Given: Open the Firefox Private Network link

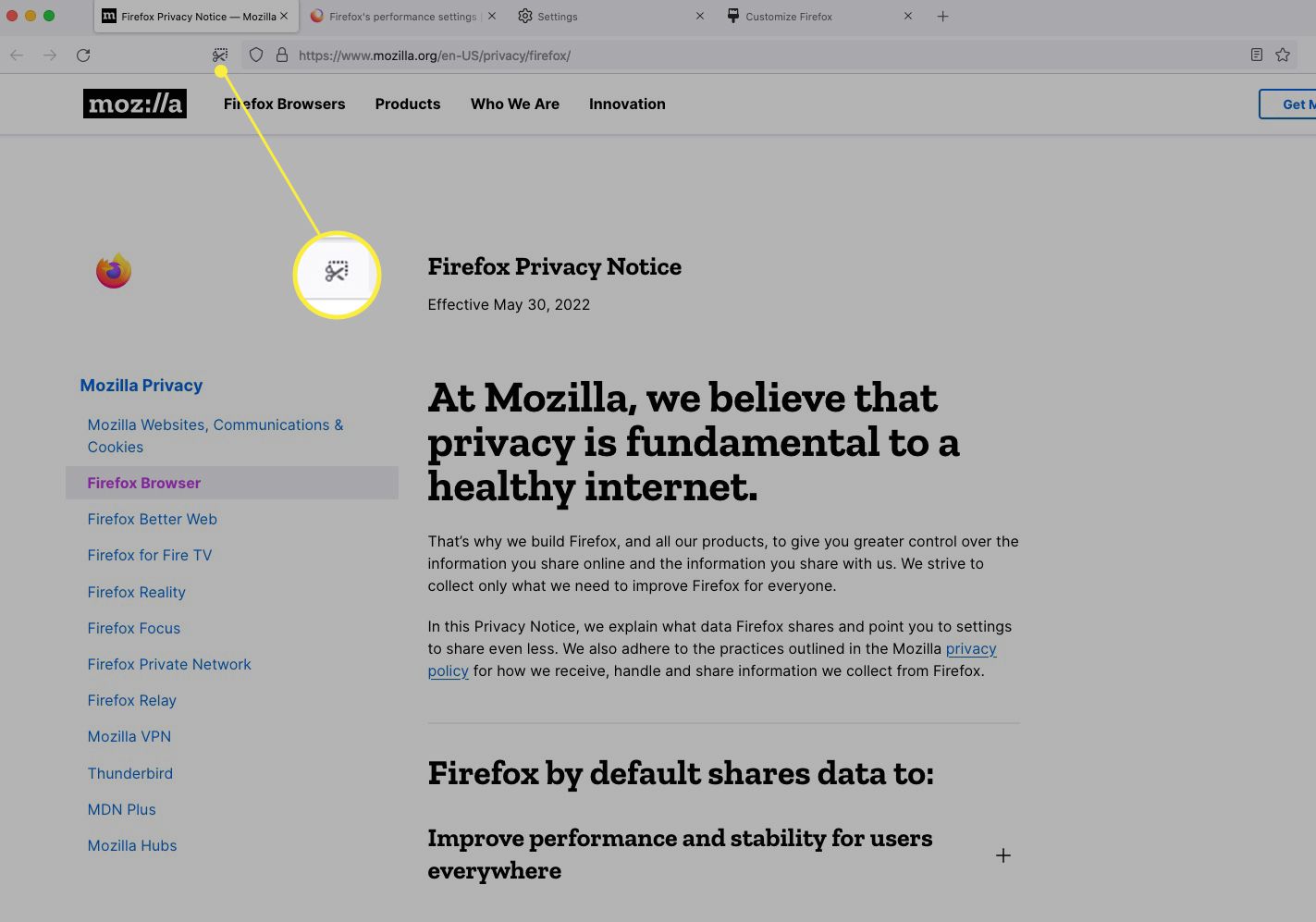Looking at the screenshot, I should tap(169, 664).
